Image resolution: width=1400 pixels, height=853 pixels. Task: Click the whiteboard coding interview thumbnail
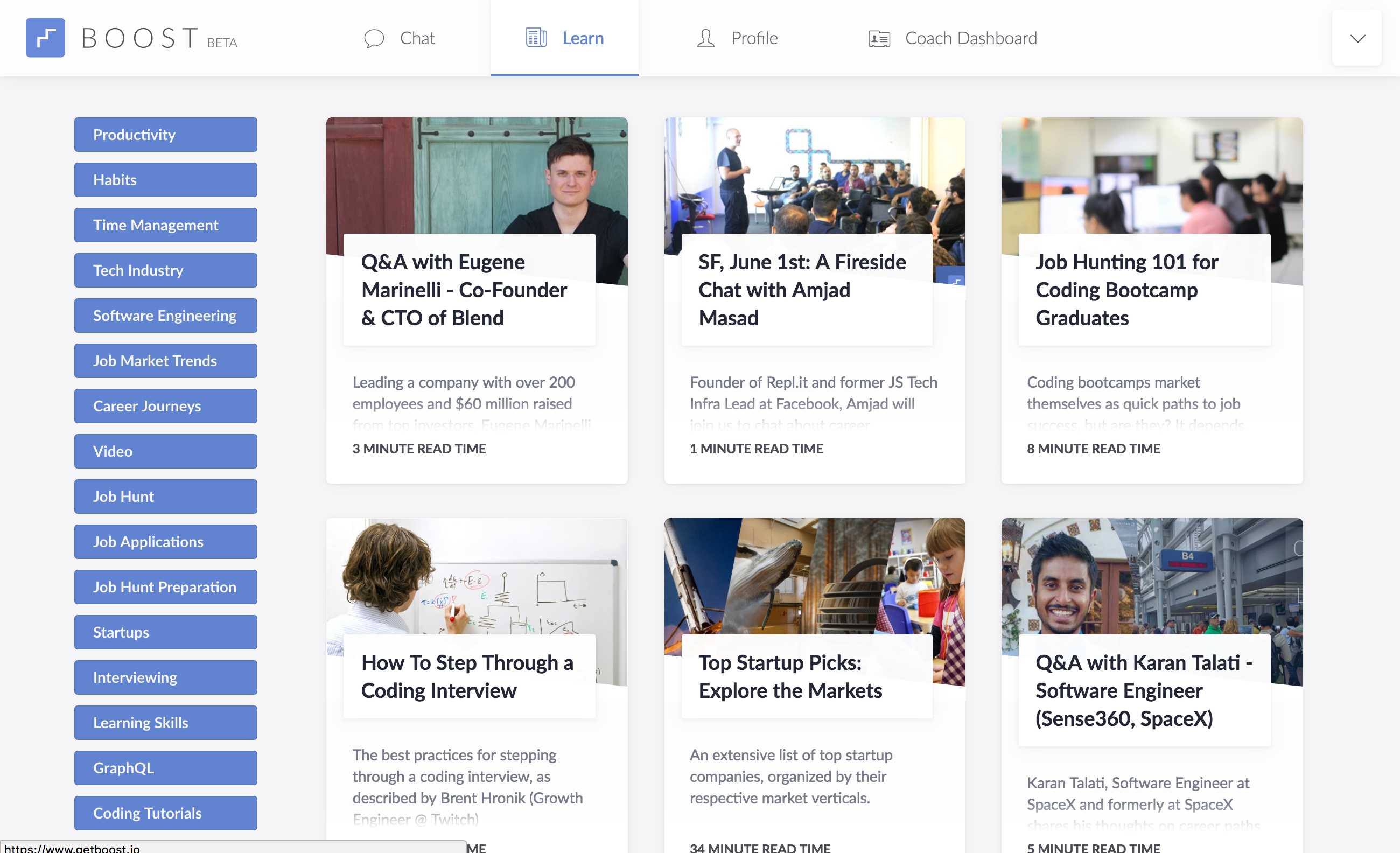click(x=477, y=576)
